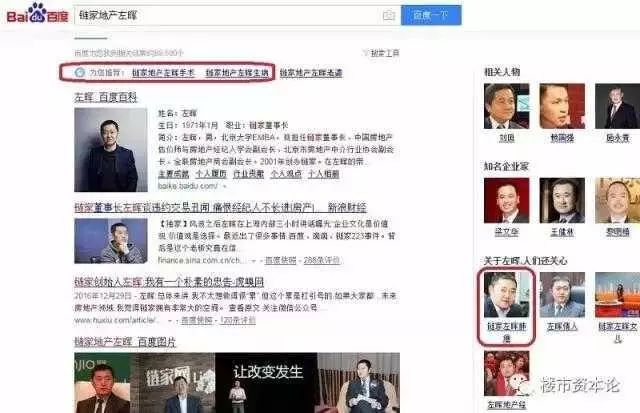This screenshot has height=413, width=640.
Task: Open the third portrait under 知名企业家
Action: (x=618, y=200)
